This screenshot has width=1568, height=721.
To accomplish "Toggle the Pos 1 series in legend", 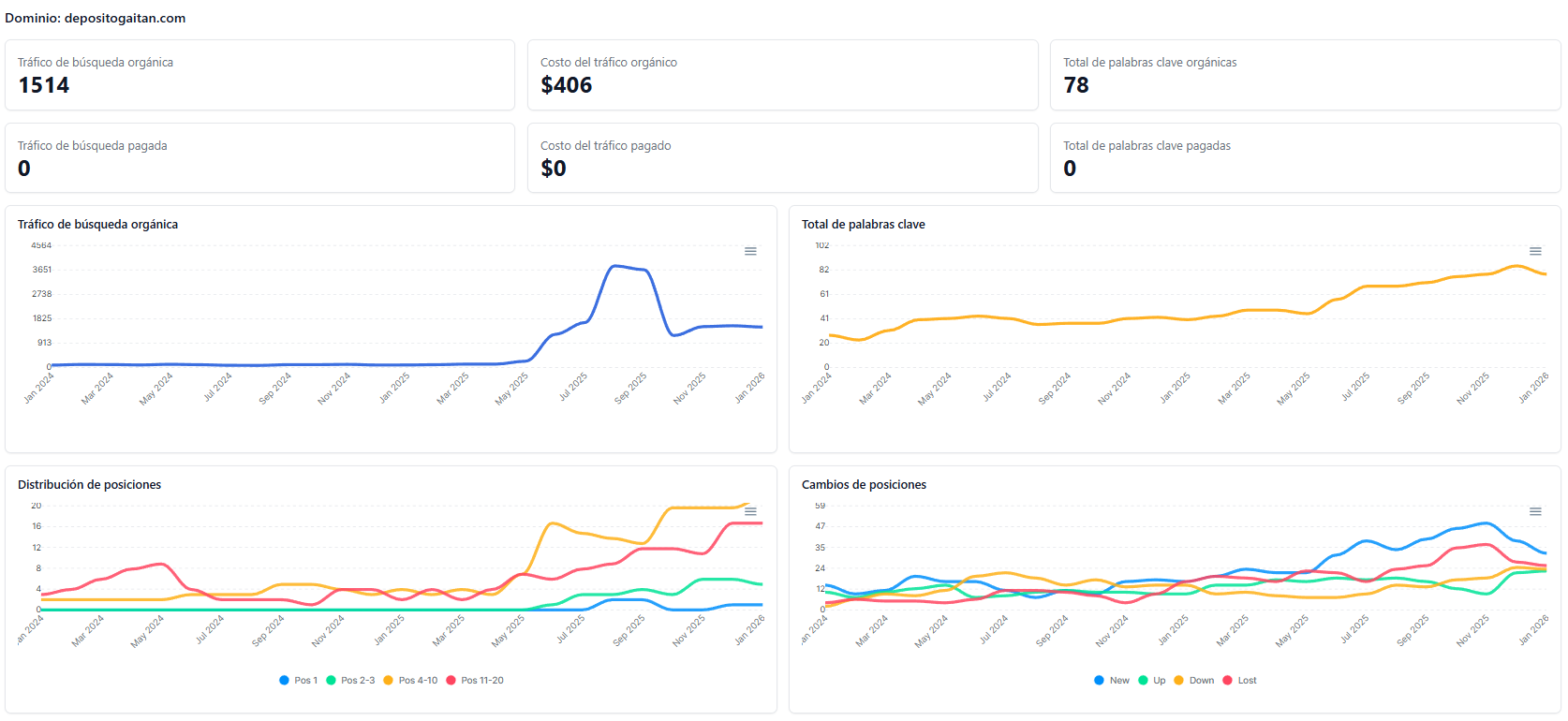I will [299, 681].
